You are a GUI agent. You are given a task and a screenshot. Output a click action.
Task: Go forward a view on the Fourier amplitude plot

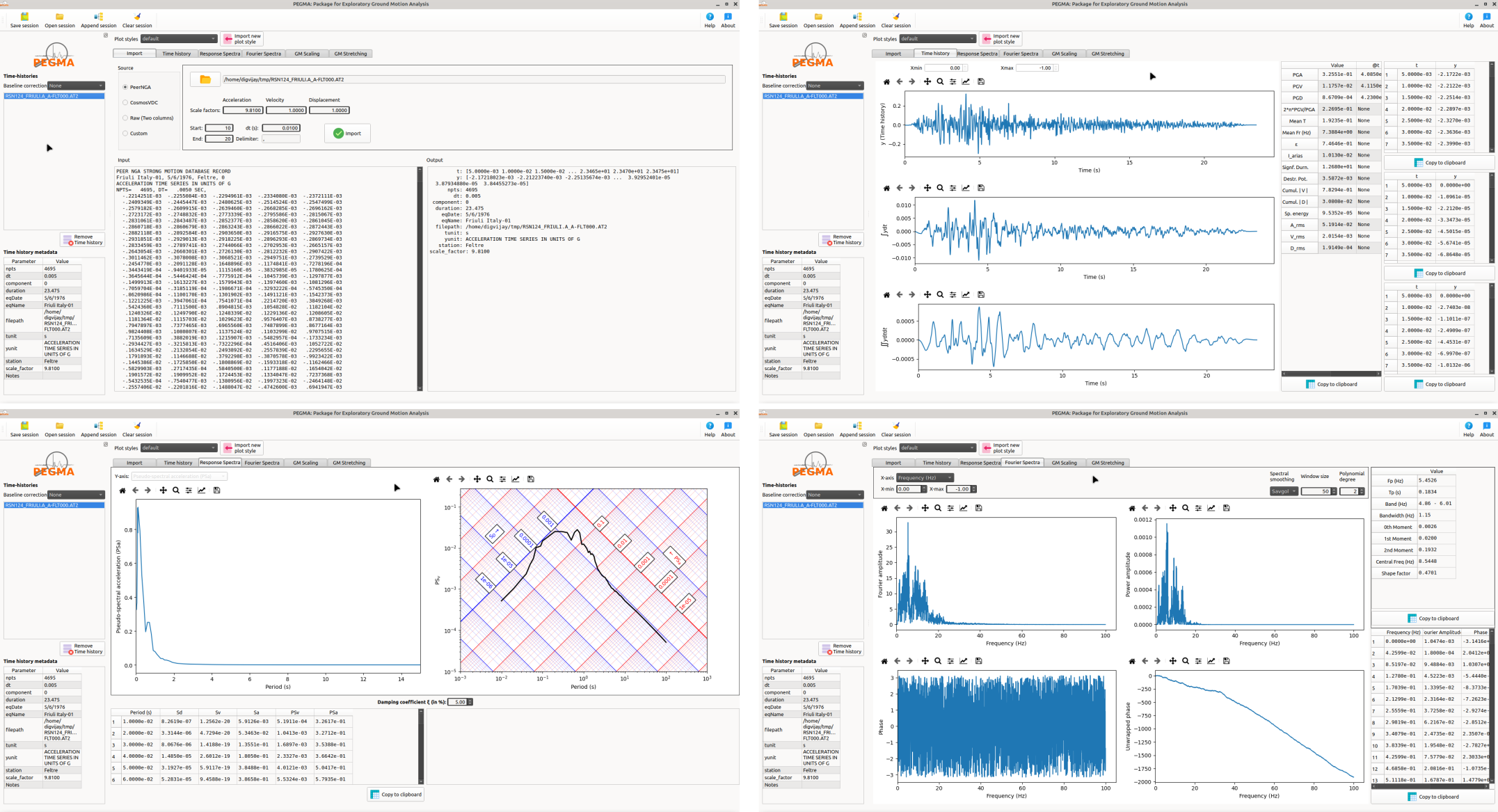click(x=909, y=508)
